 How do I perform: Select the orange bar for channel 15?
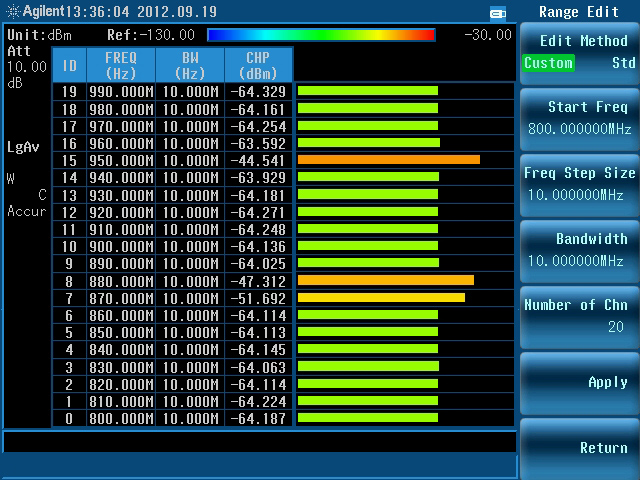388,159
